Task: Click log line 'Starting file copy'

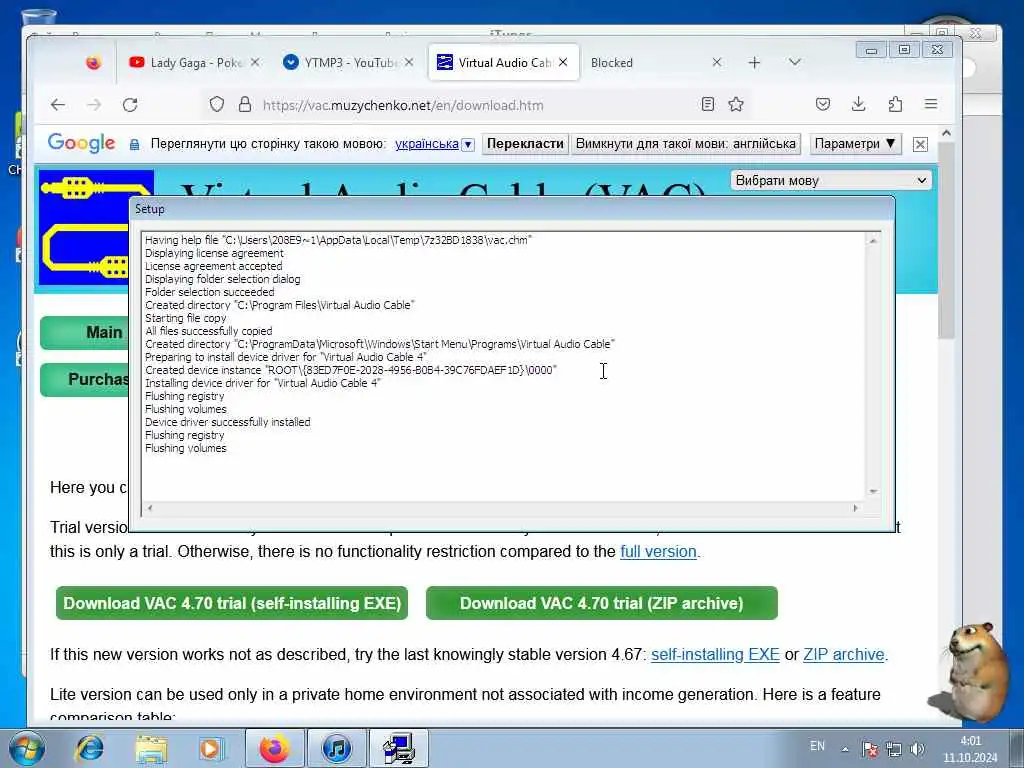Action: (x=185, y=318)
